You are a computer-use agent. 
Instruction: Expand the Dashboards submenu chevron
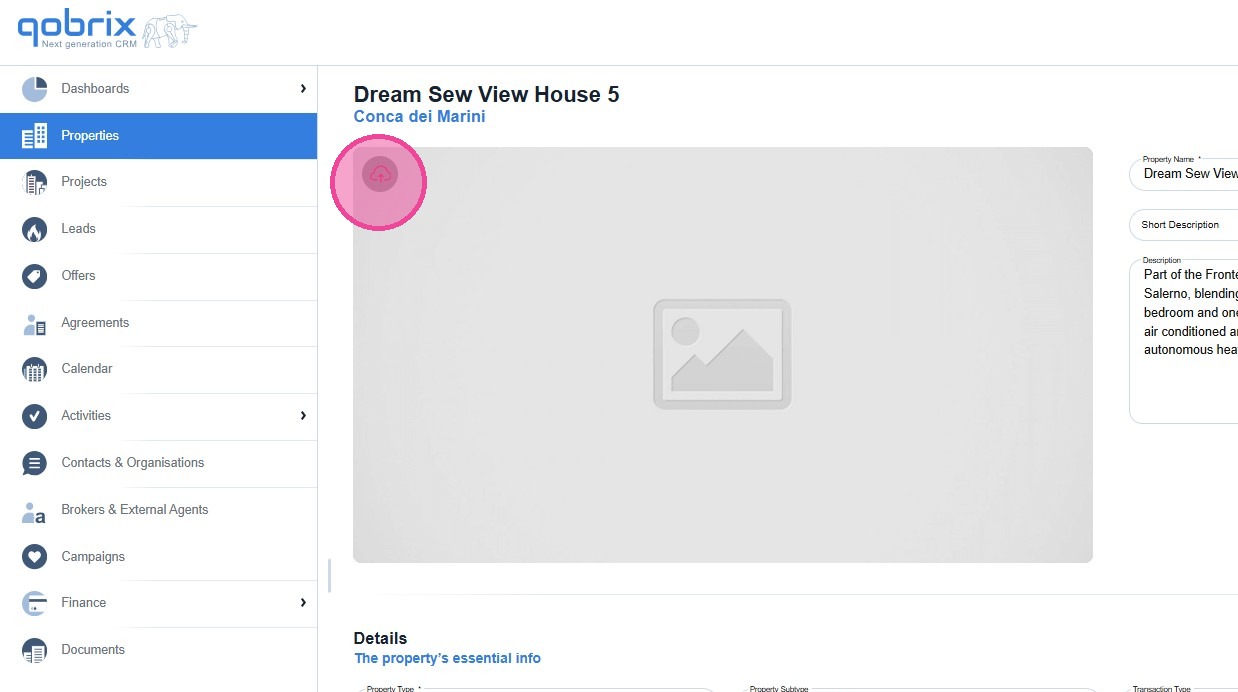click(303, 89)
